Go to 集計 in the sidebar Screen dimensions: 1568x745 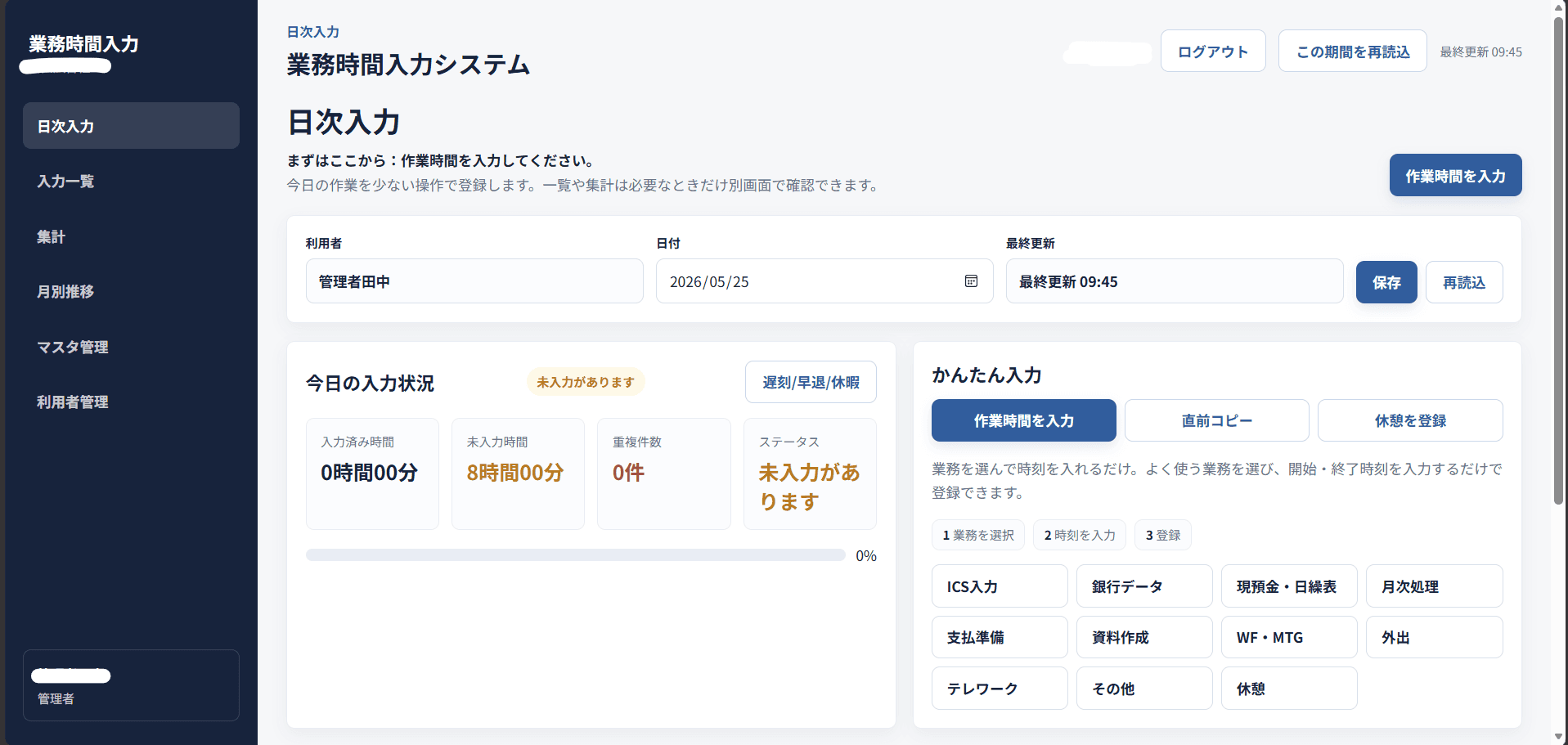[x=131, y=236]
